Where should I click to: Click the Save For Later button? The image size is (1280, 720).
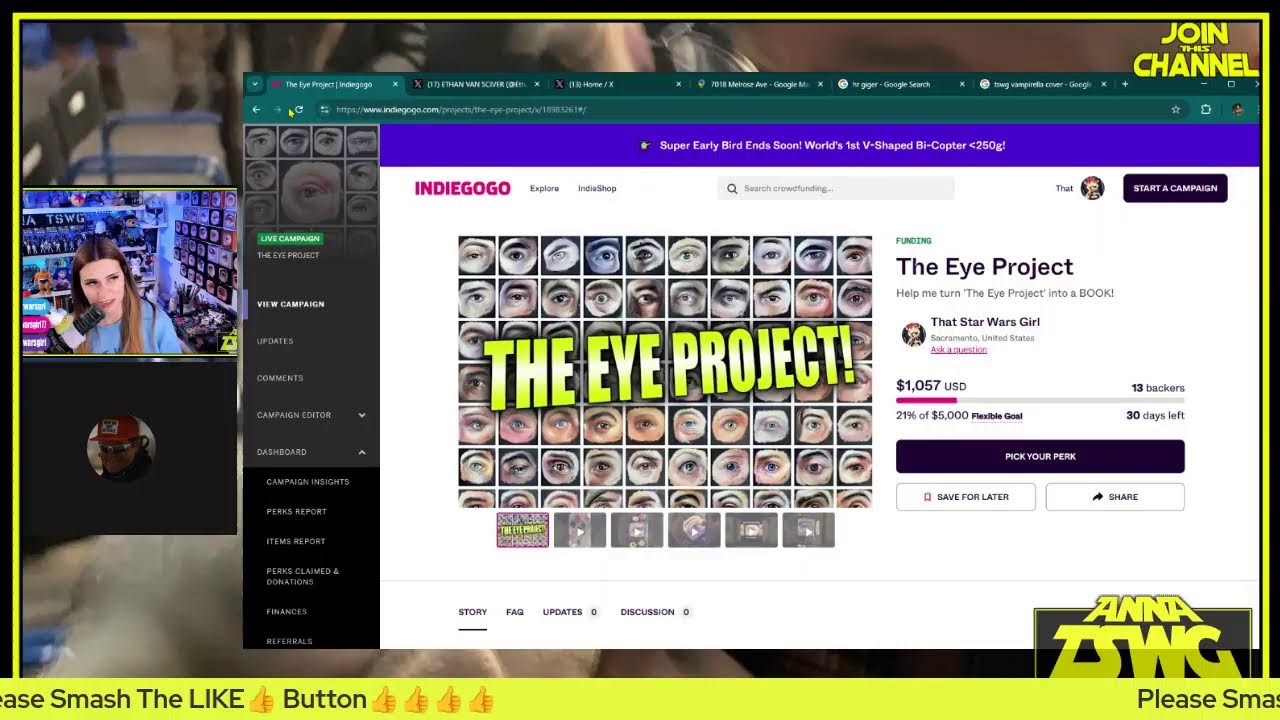point(965,497)
